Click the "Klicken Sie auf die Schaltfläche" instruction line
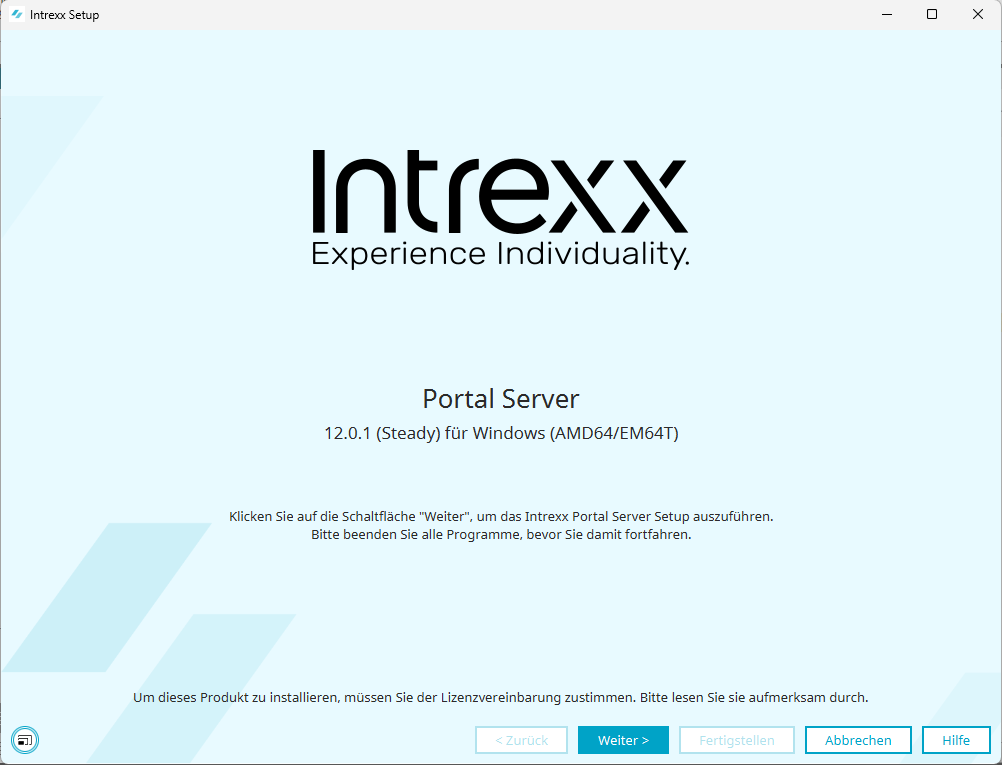 point(500,517)
